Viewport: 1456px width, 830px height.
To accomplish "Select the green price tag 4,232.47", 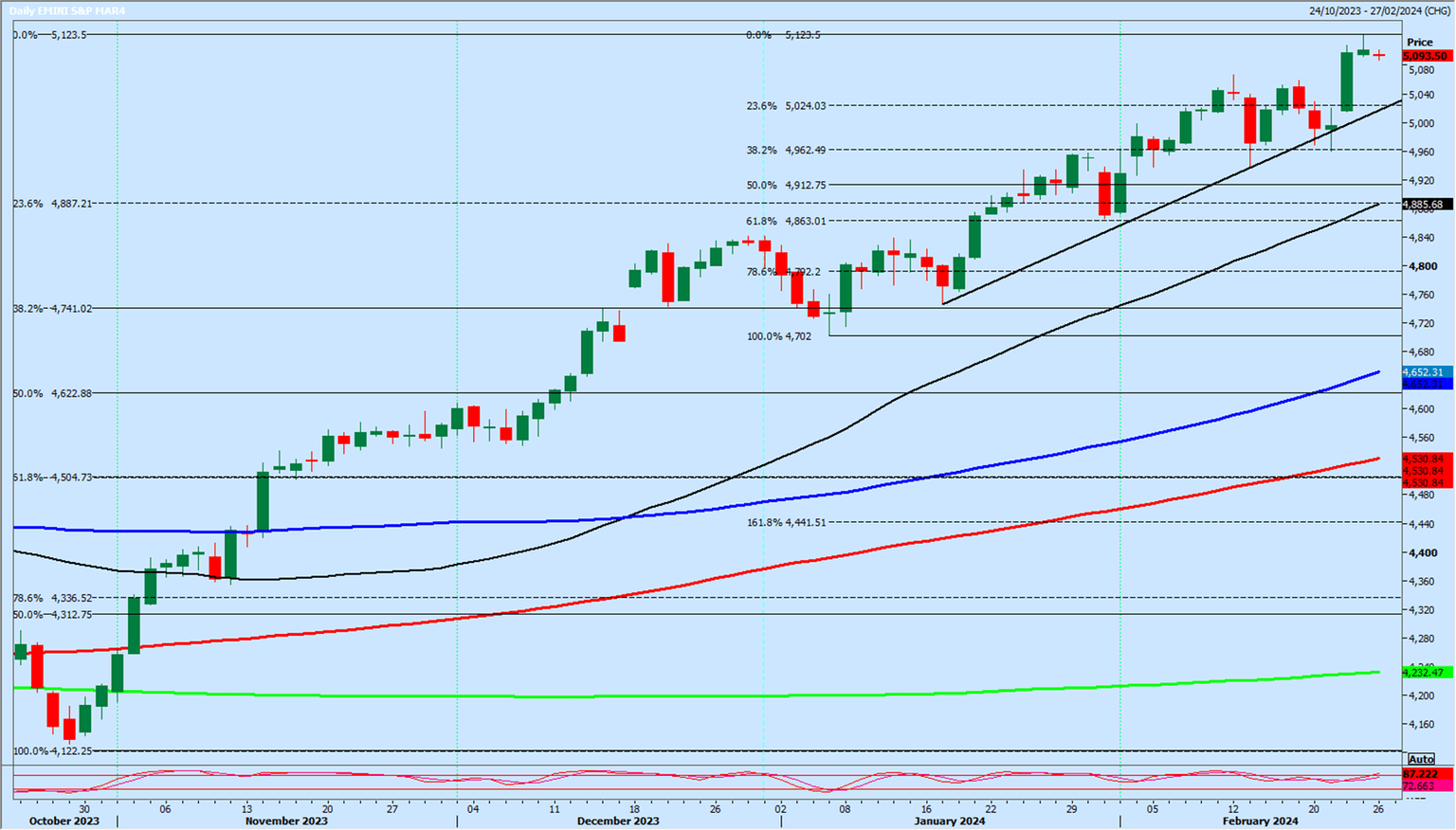I will click(x=1426, y=673).
